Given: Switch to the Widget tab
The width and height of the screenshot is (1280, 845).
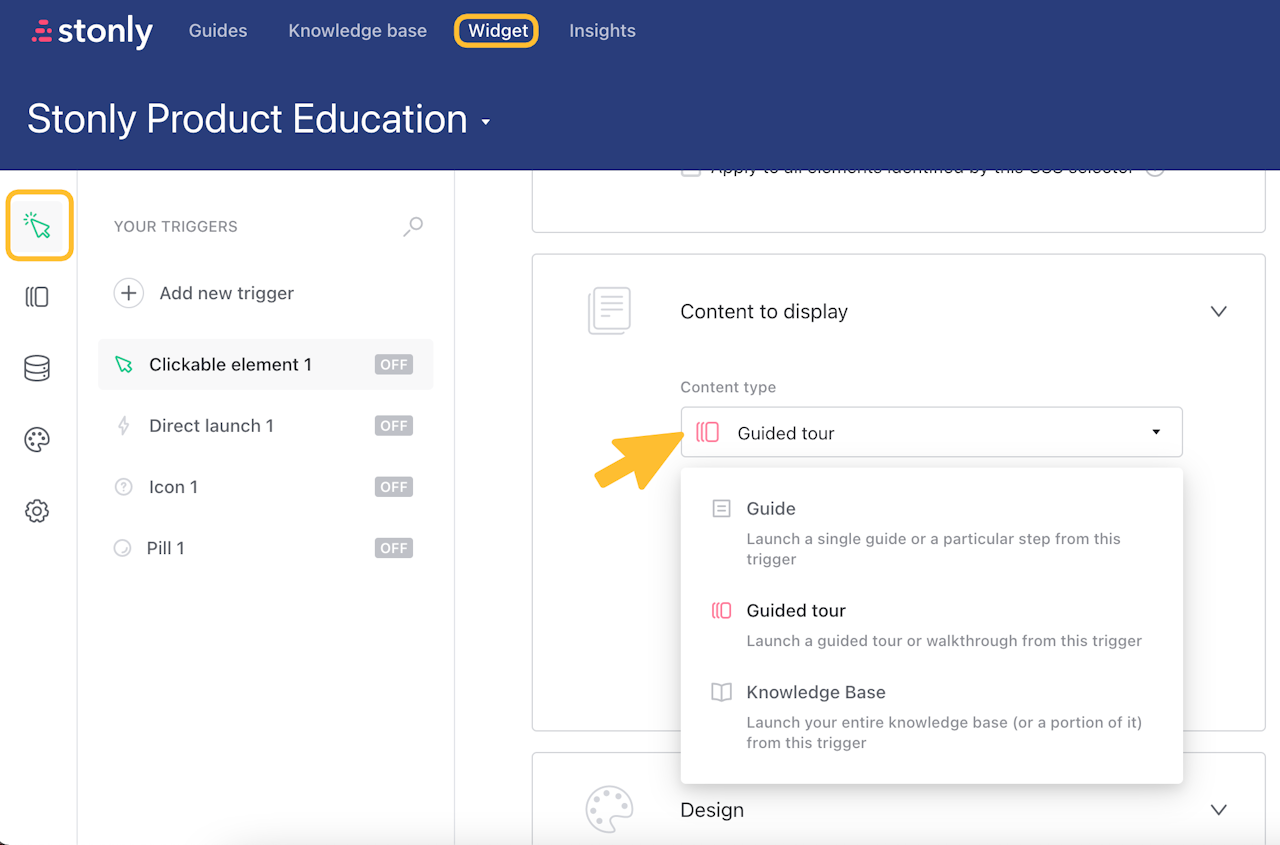Looking at the screenshot, I should [x=498, y=31].
